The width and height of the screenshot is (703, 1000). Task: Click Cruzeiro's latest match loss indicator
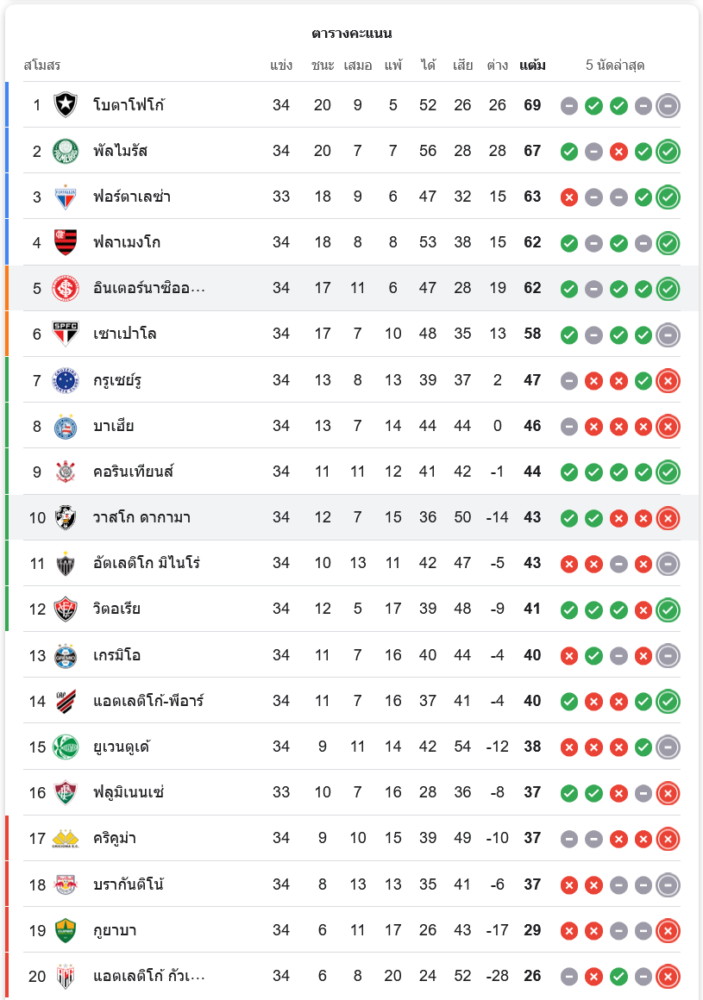click(x=668, y=380)
